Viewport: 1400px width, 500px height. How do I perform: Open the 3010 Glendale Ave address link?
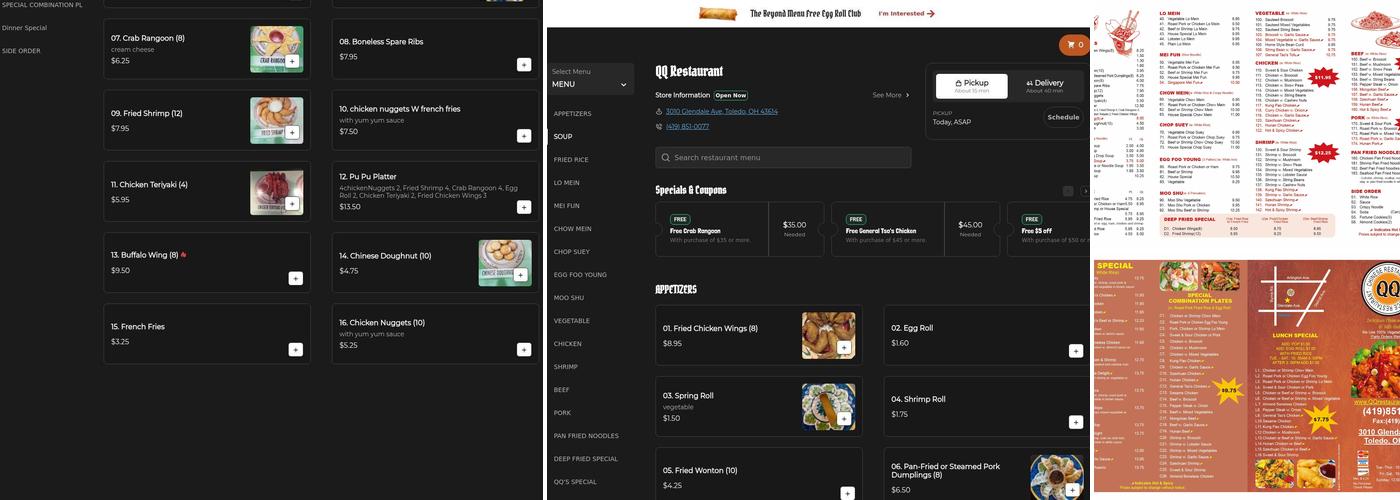click(x=721, y=112)
